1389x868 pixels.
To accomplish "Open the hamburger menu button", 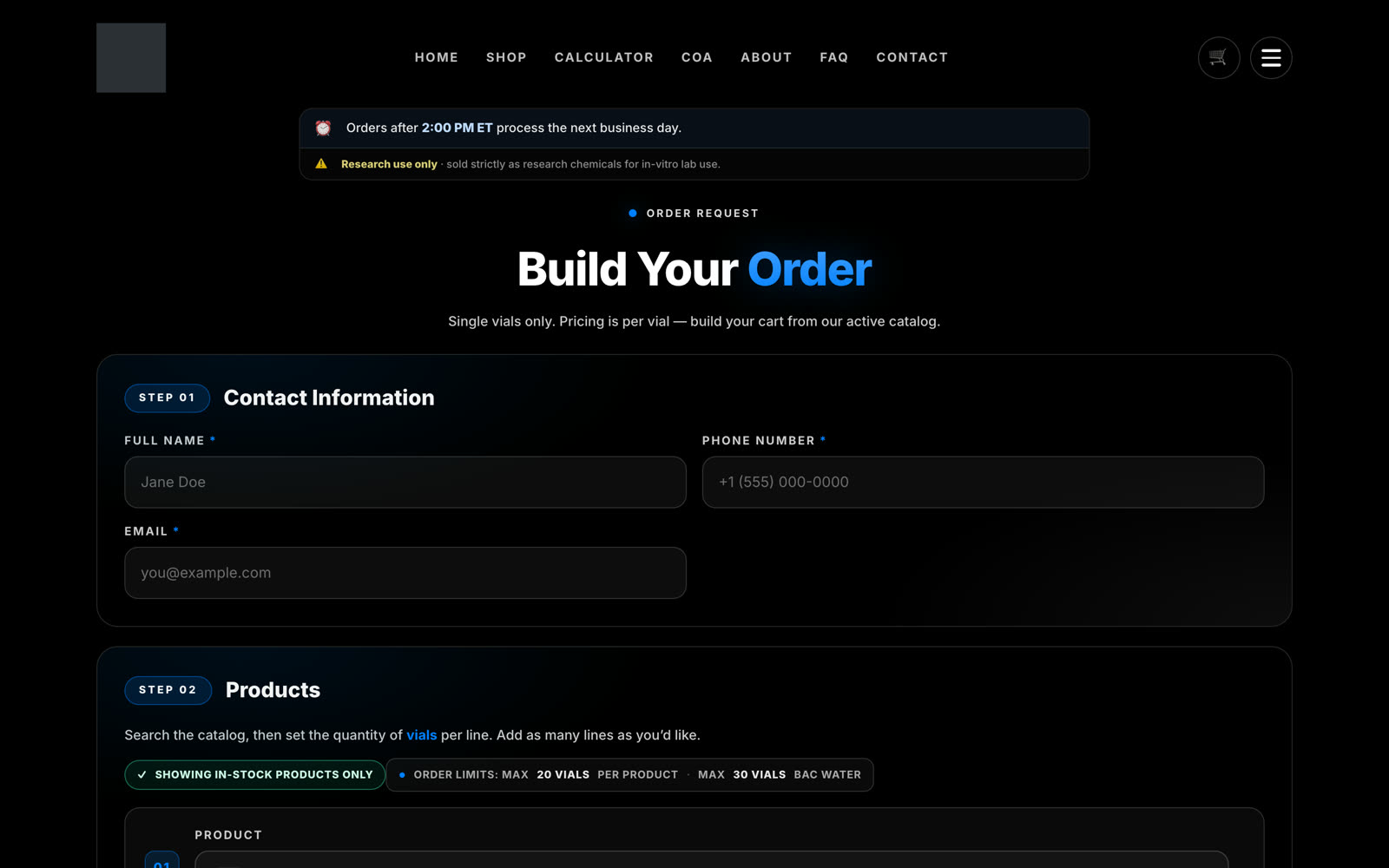I will click(x=1271, y=57).
